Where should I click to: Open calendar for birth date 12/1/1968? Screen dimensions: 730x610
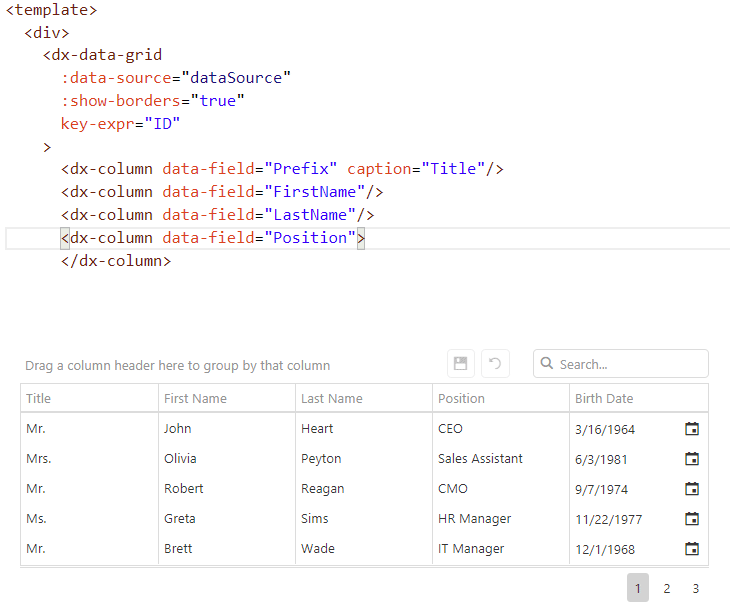pyautogui.click(x=692, y=549)
